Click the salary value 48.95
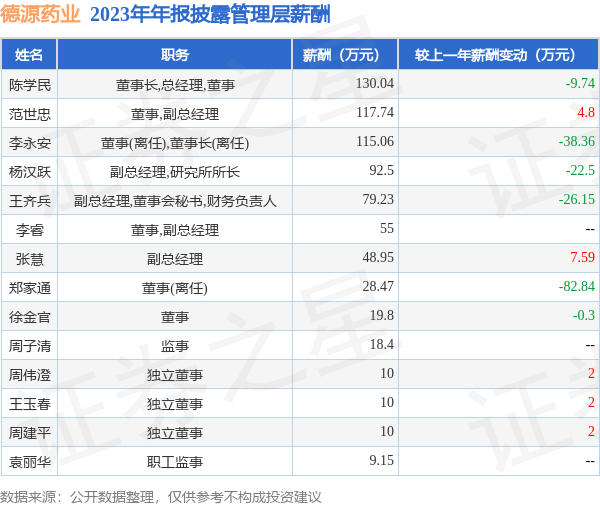 pos(378,257)
